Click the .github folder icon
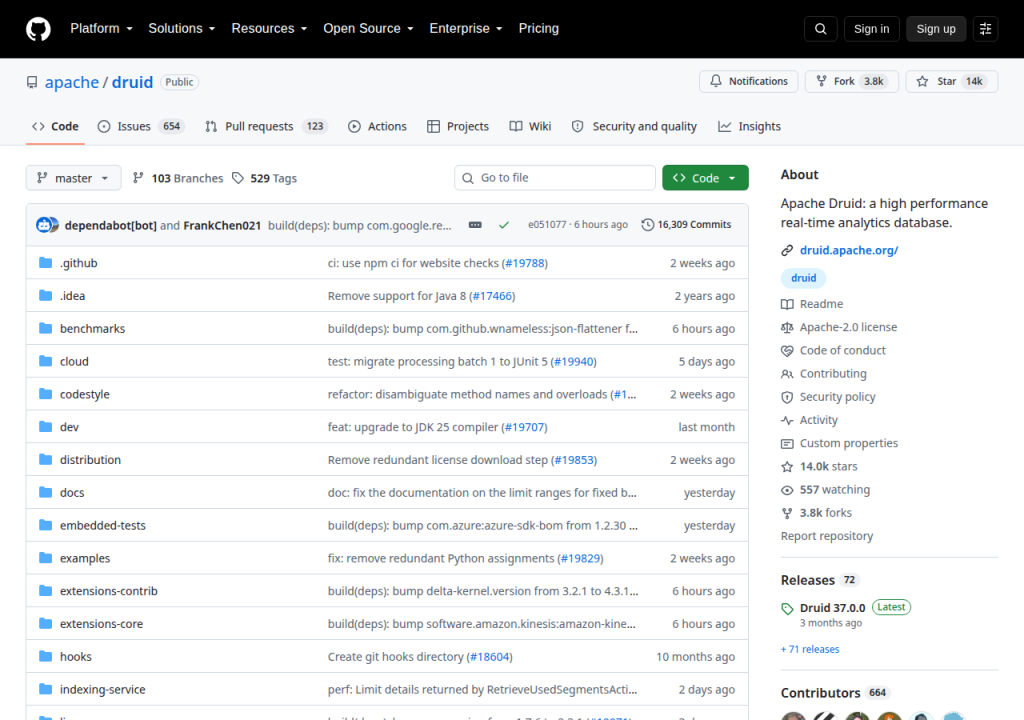This screenshot has height=720, width=1024. tap(45, 263)
